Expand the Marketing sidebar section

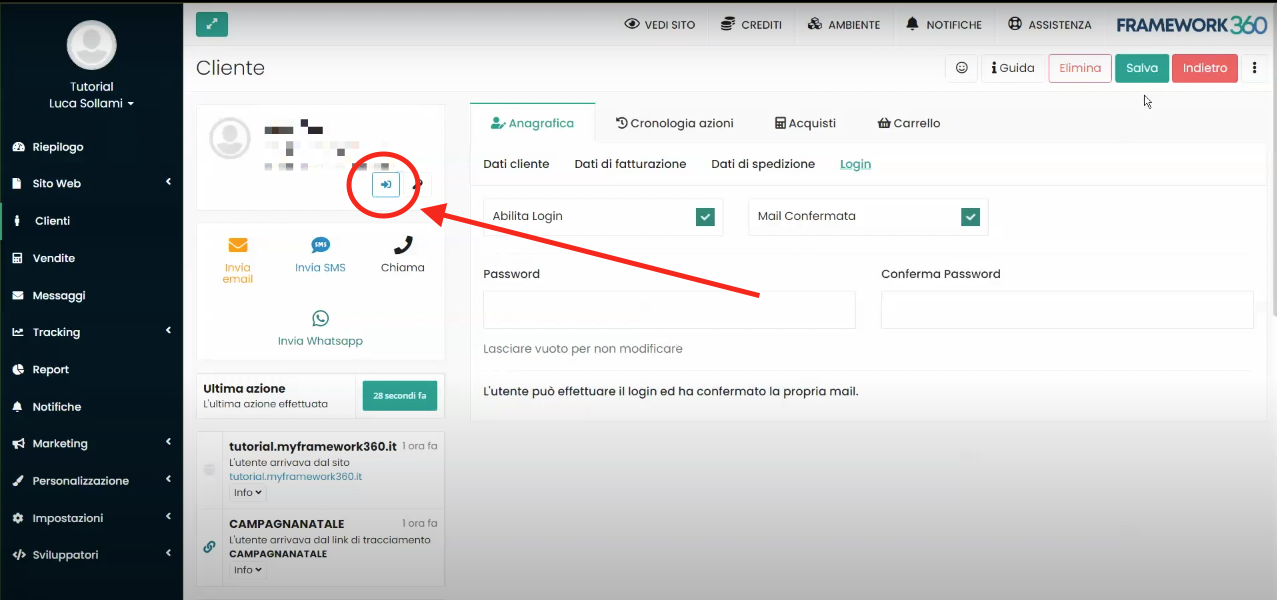90,444
